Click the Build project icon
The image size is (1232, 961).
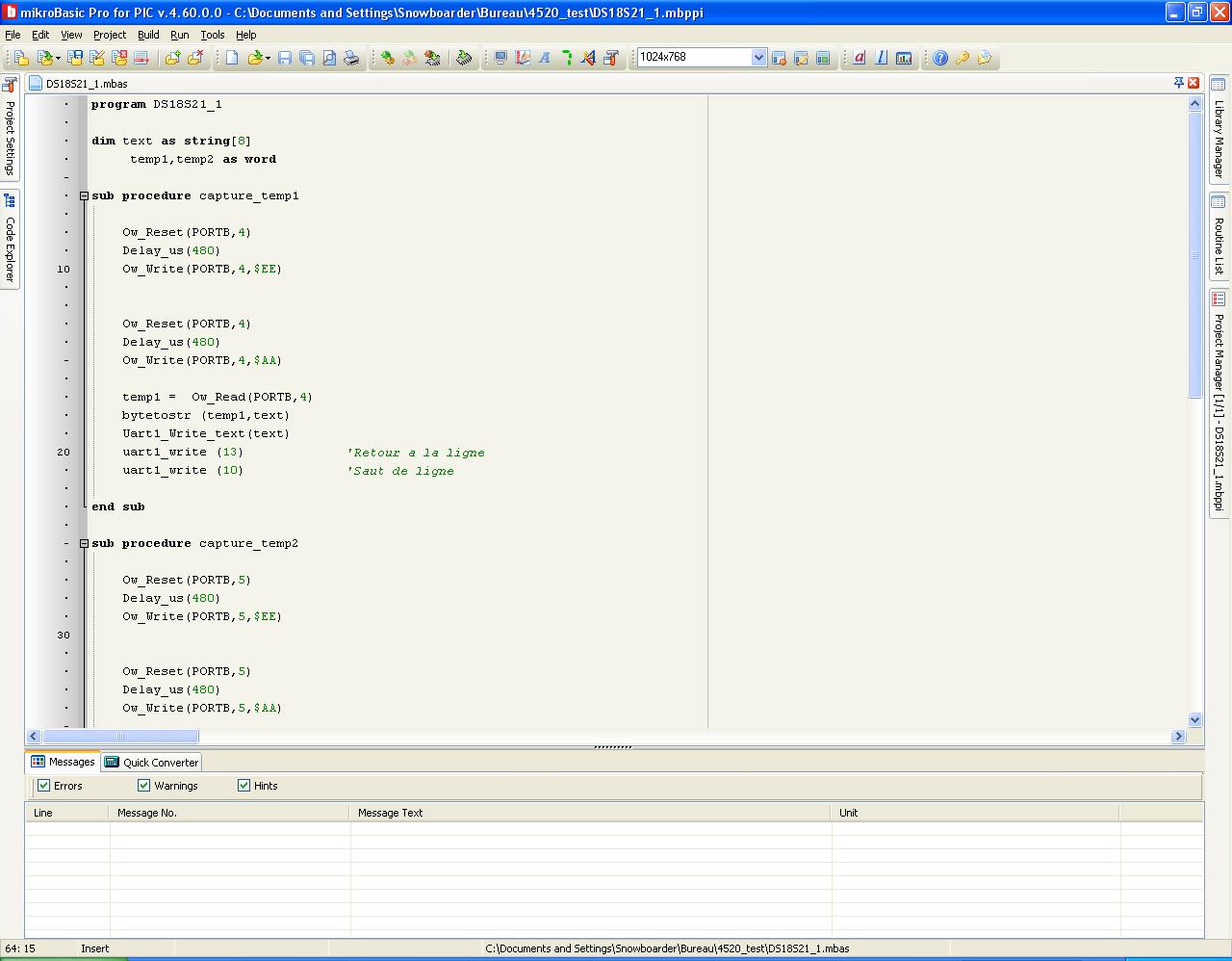coord(387,58)
